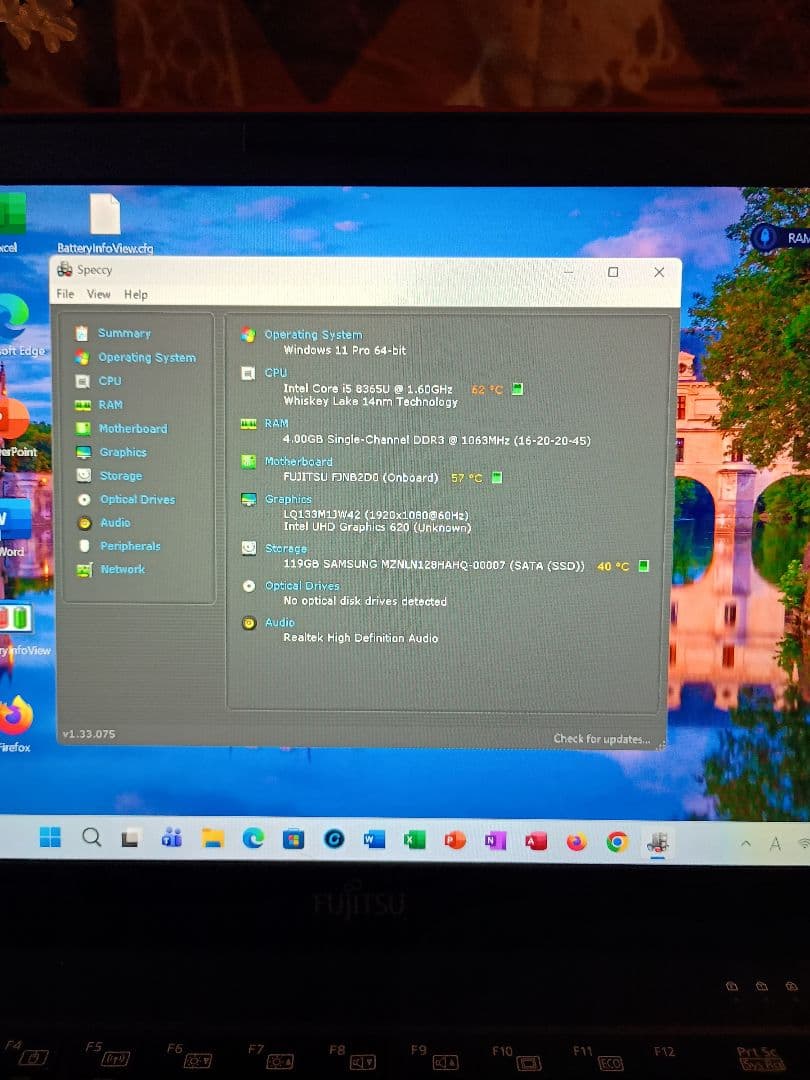
Task: Launch Word from the taskbar
Action: click(x=374, y=840)
